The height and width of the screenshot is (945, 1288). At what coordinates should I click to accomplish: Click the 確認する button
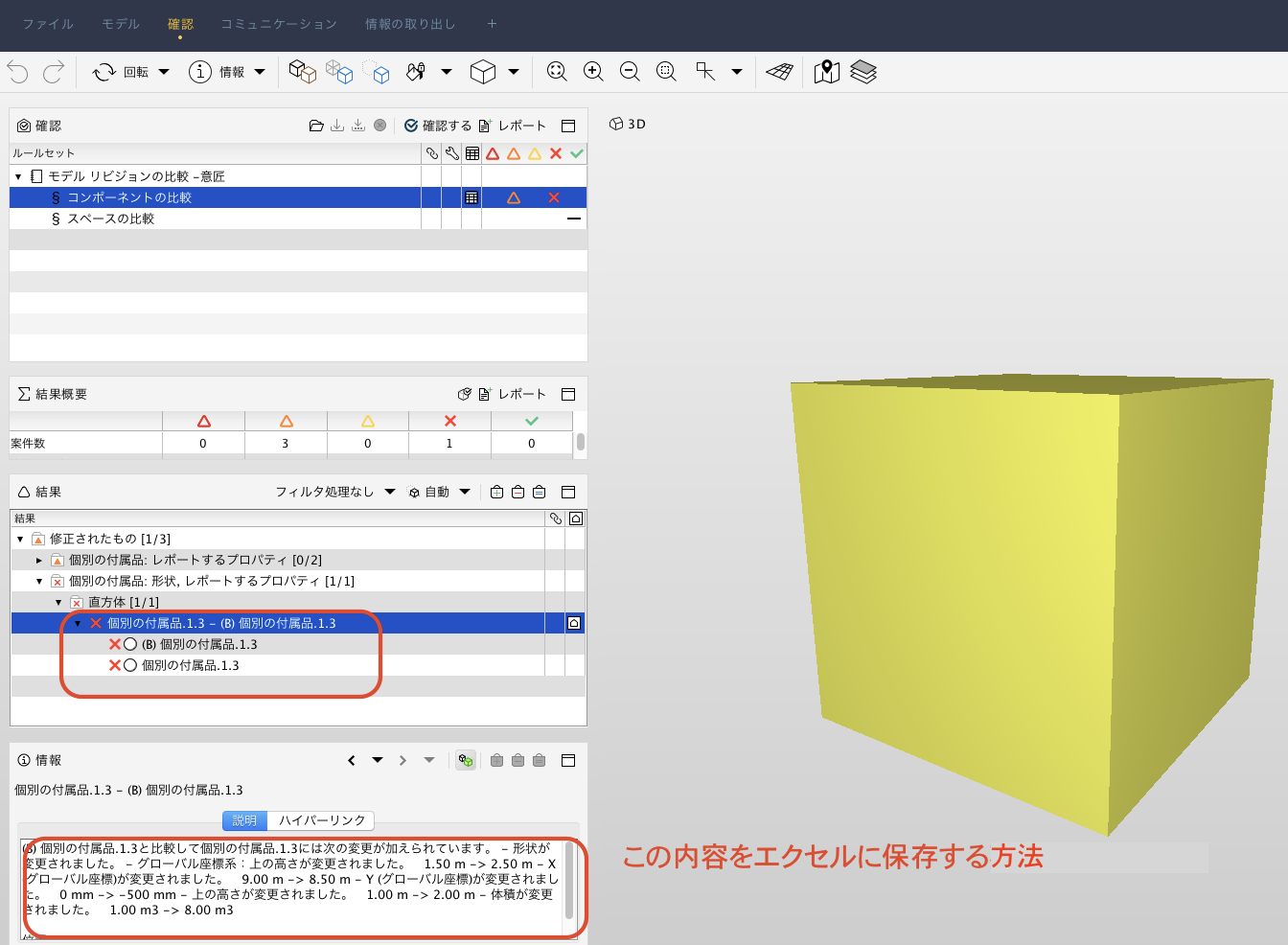(x=438, y=126)
